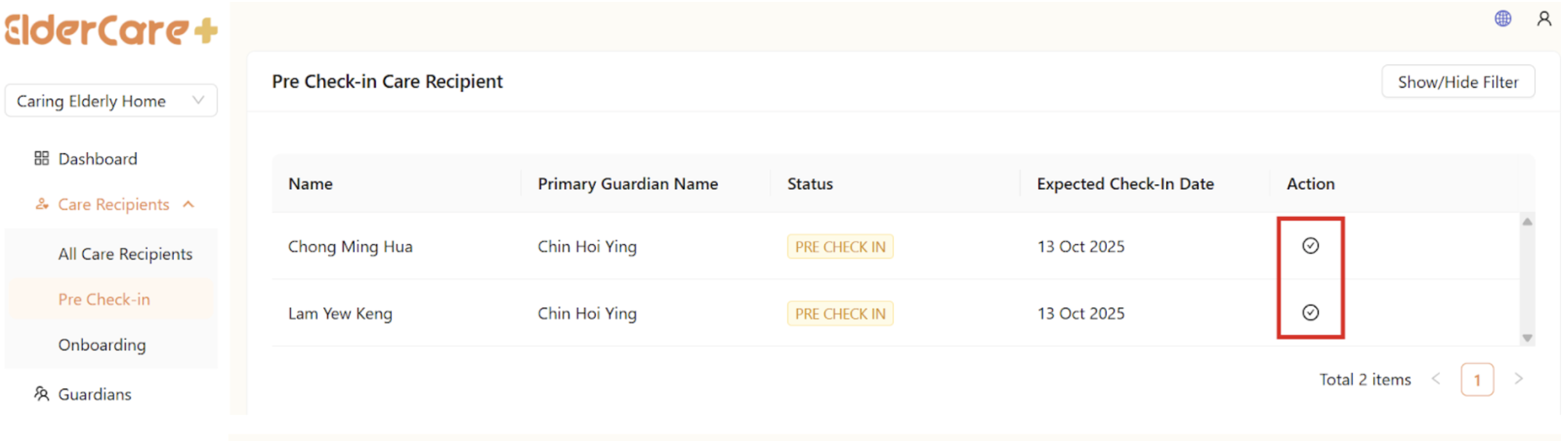Open the user profile icon

click(x=1544, y=19)
